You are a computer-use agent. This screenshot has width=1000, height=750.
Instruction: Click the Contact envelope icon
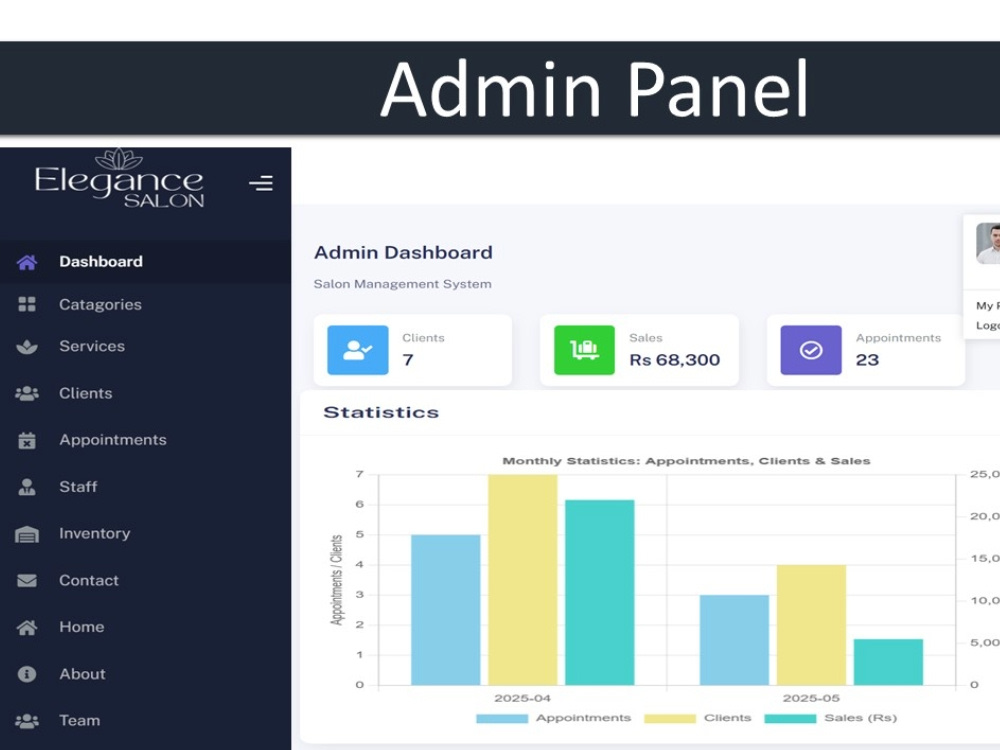(x=27, y=580)
